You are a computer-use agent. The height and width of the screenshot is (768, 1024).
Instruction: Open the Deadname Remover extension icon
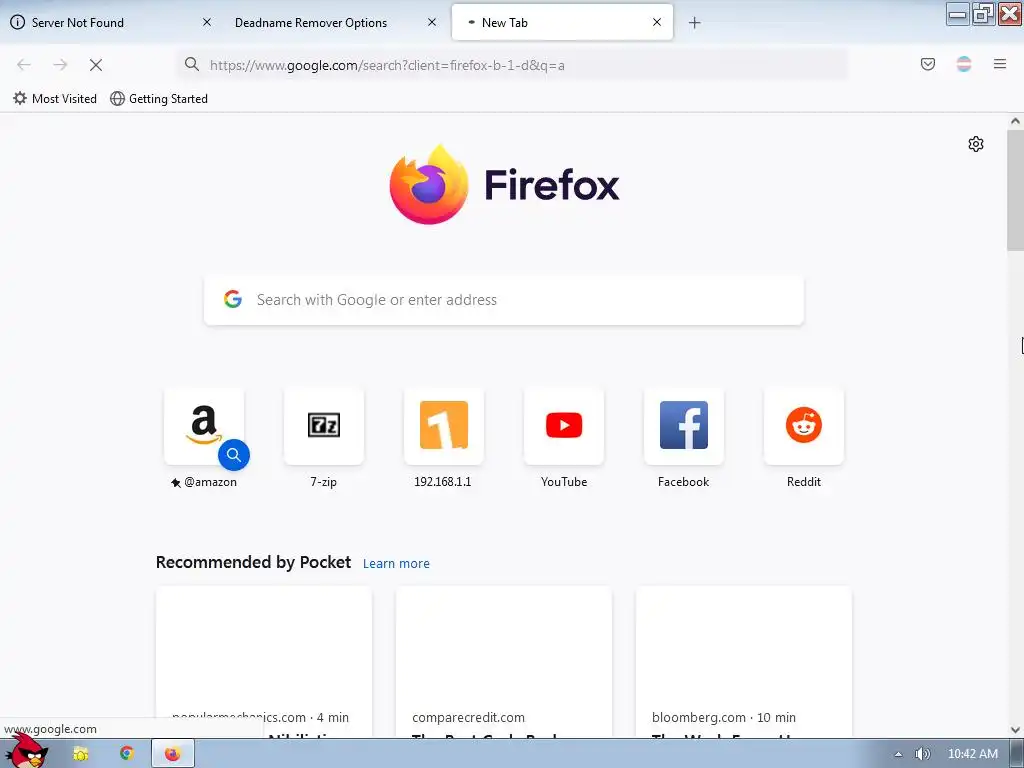(x=964, y=64)
